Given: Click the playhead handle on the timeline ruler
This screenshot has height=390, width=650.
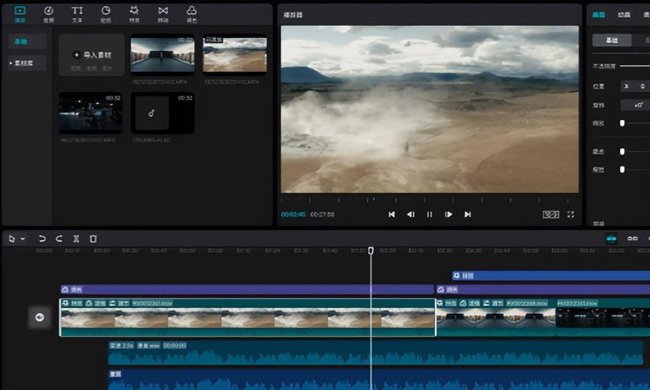Looking at the screenshot, I should 371,250.
